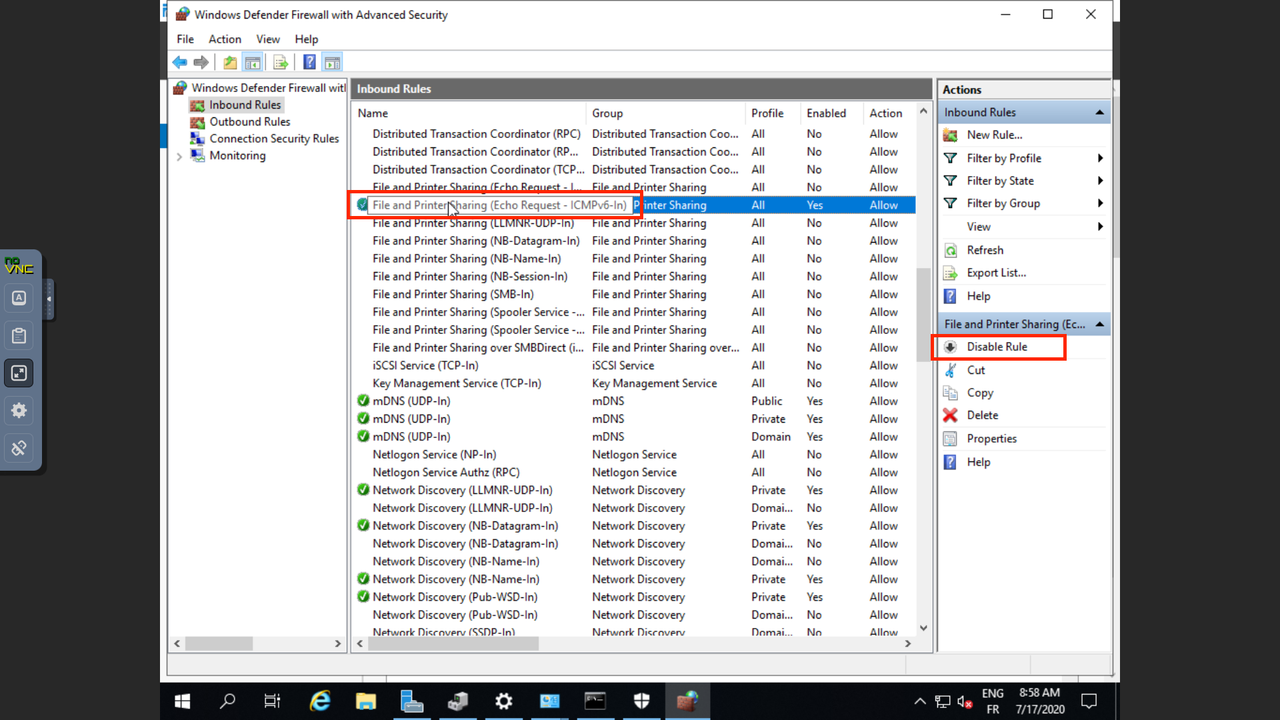Open the View menu in the menu bar
The width and height of the screenshot is (1280, 720).
[x=268, y=39]
